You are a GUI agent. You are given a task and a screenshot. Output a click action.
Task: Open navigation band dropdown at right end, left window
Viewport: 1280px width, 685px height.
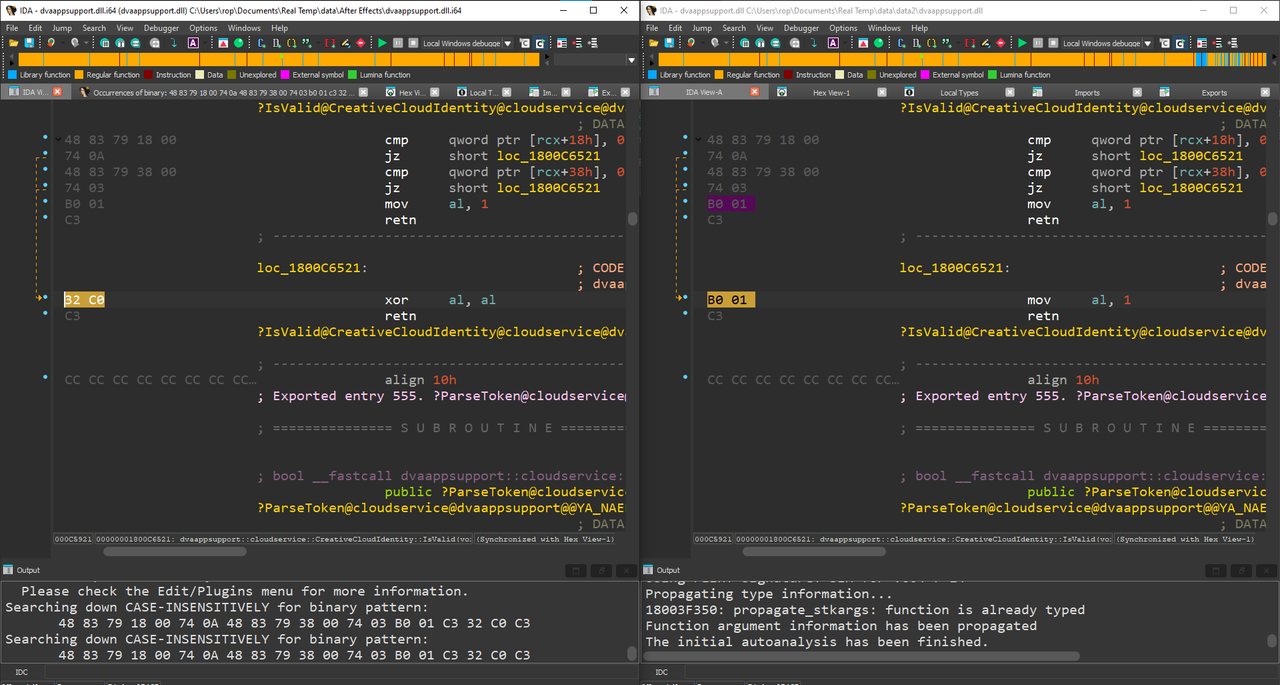click(631, 60)
